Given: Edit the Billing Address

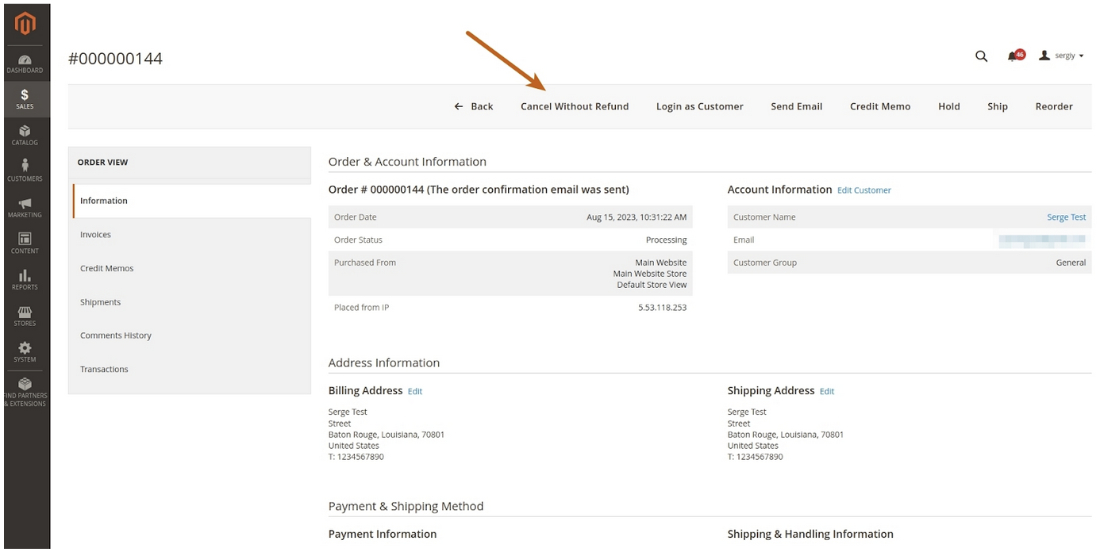Looking at the screenshot, I should pyautogui.click(x=415, y=391).
